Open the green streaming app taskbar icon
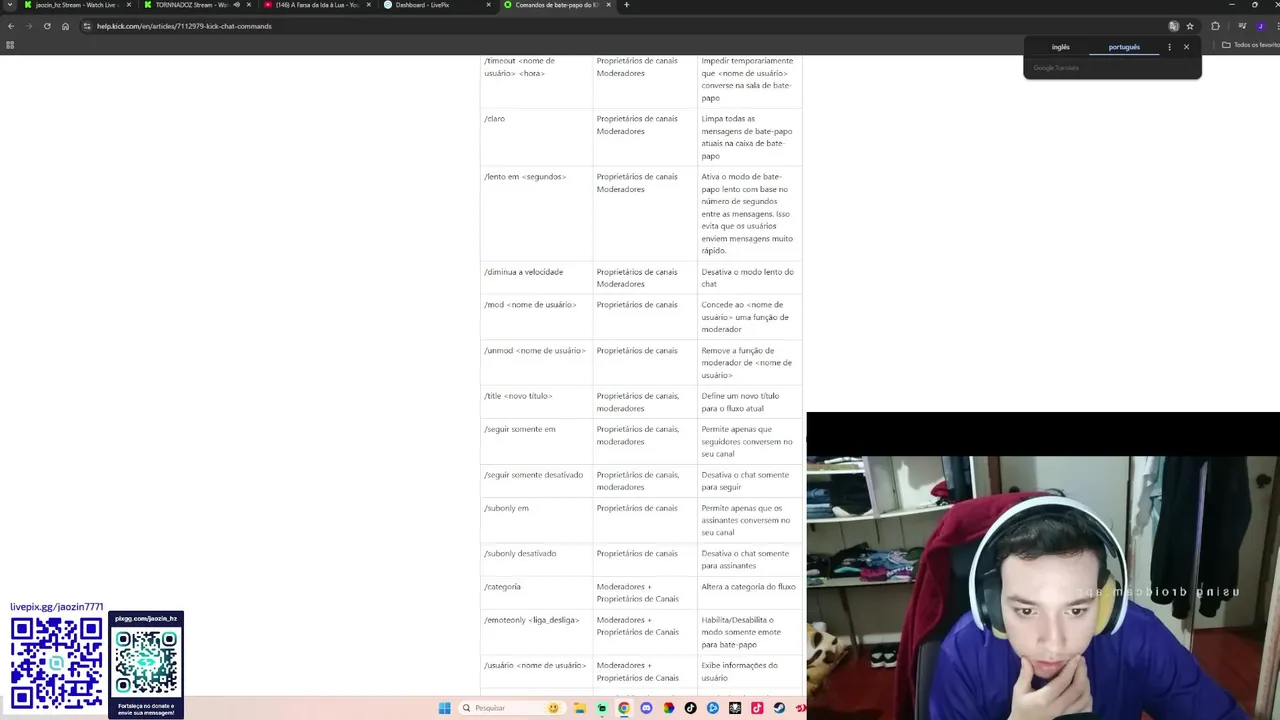Viewport: 1280px width, 720px height. point(601,708)
